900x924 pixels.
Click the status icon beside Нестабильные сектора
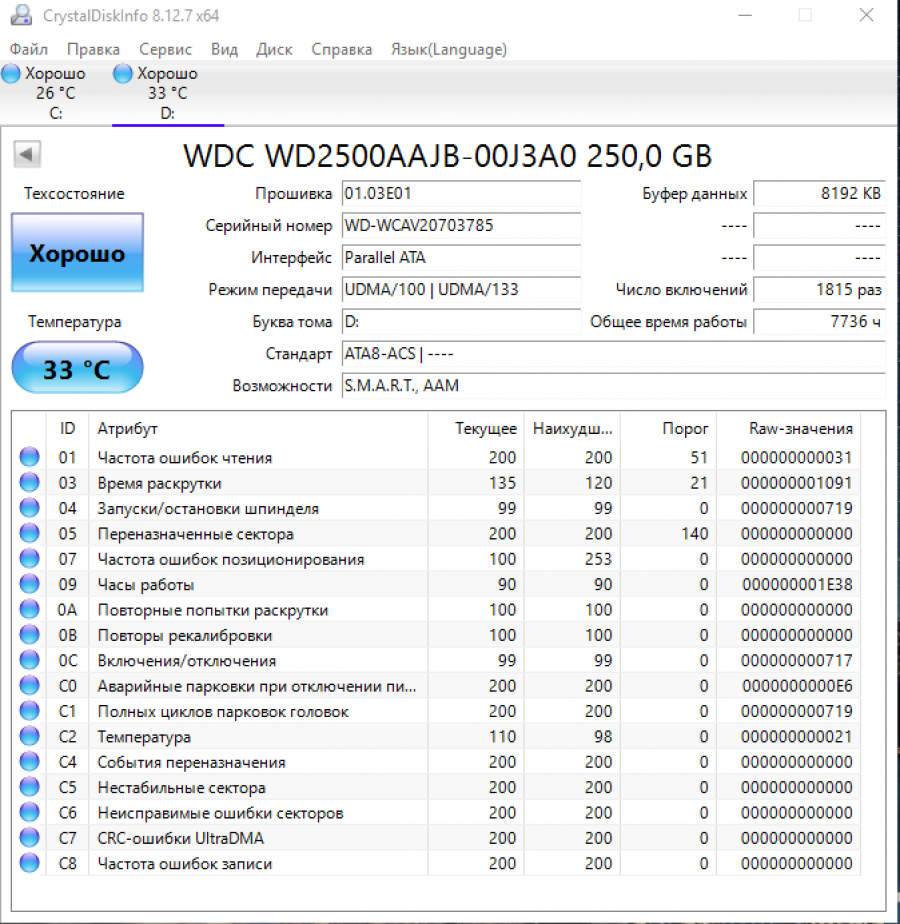click(29, 787)
